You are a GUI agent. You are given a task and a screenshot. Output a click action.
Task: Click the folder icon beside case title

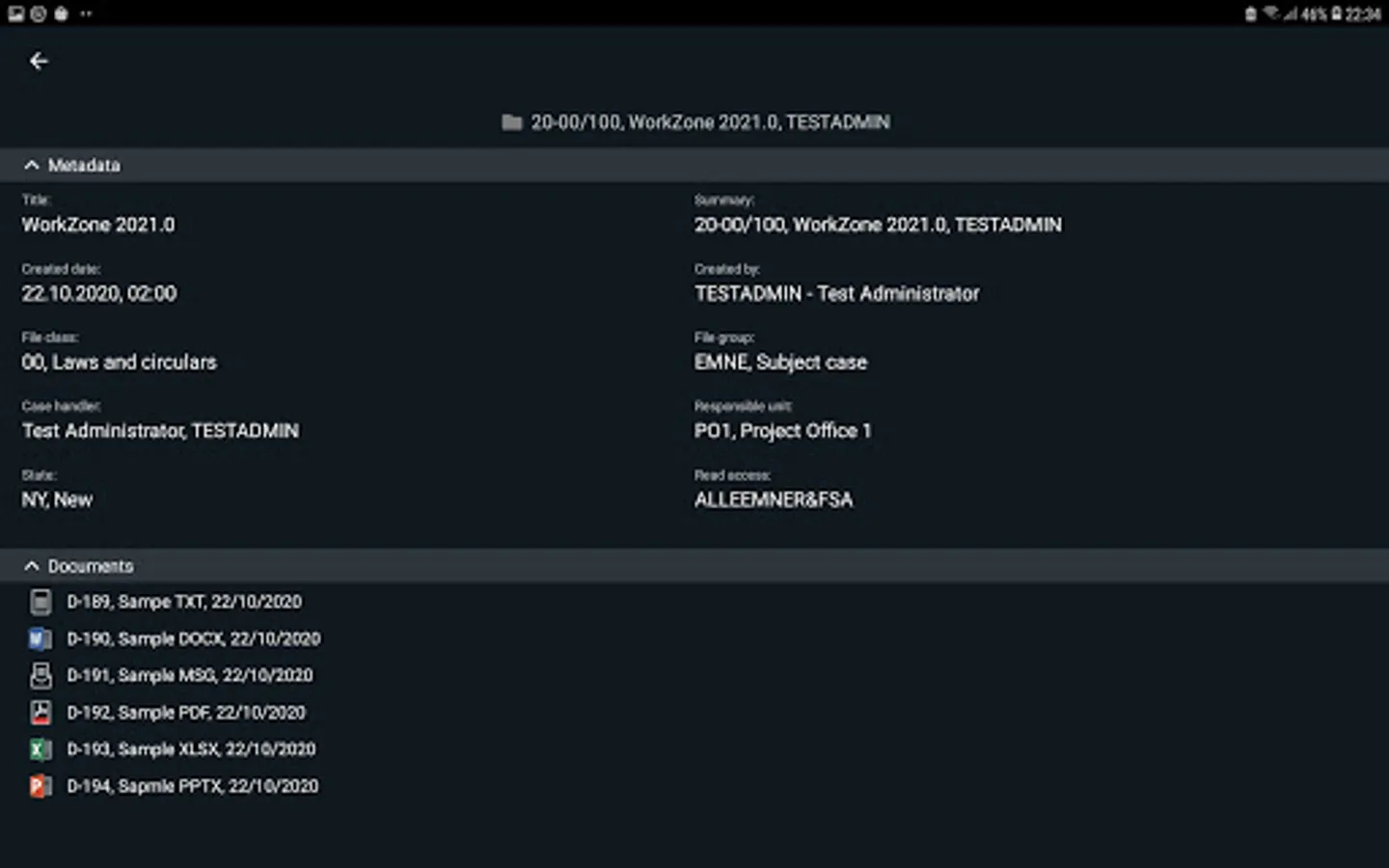(512, 122)
